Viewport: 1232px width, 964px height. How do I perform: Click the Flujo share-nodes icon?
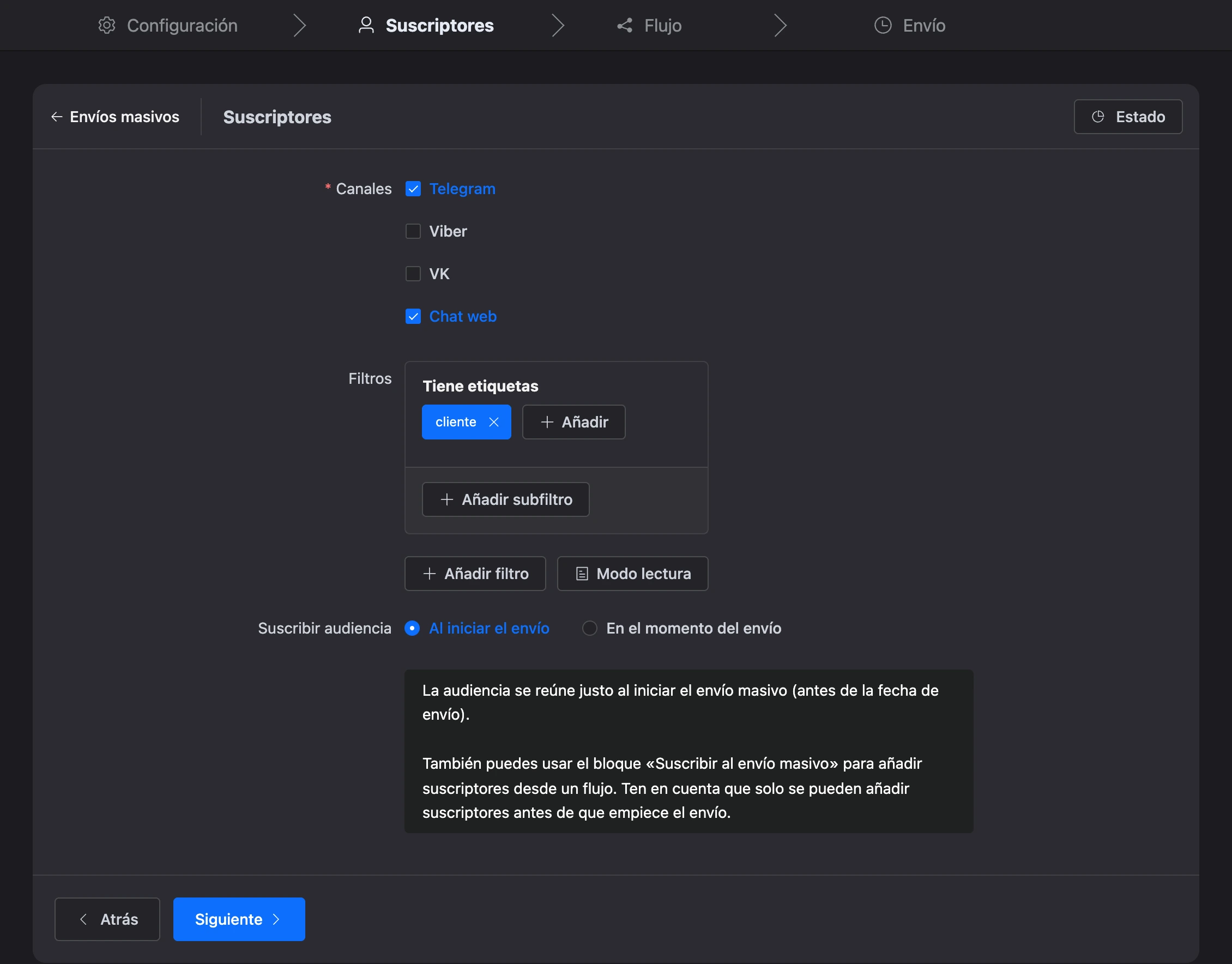625,26
